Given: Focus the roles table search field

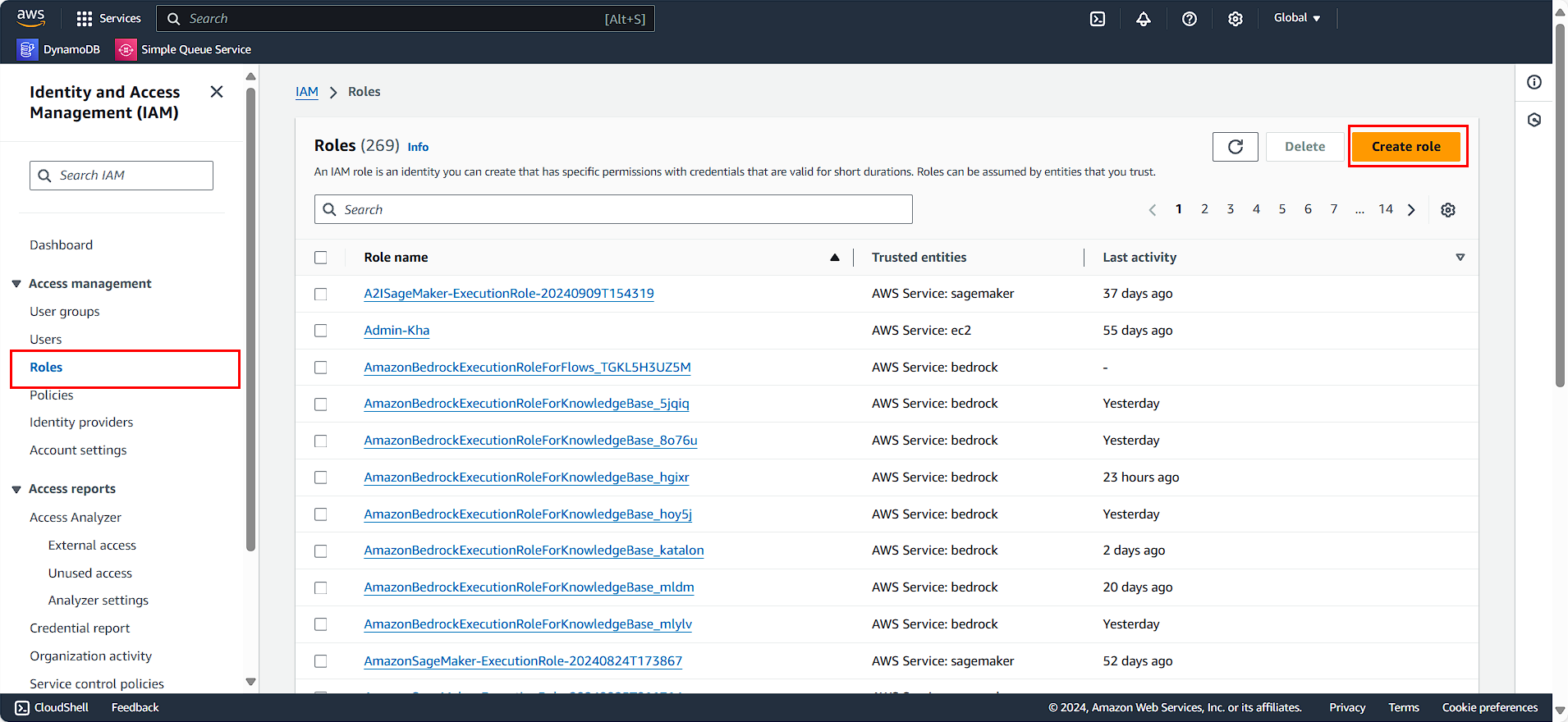Looking at the screenshot, I should coord(613,210).
